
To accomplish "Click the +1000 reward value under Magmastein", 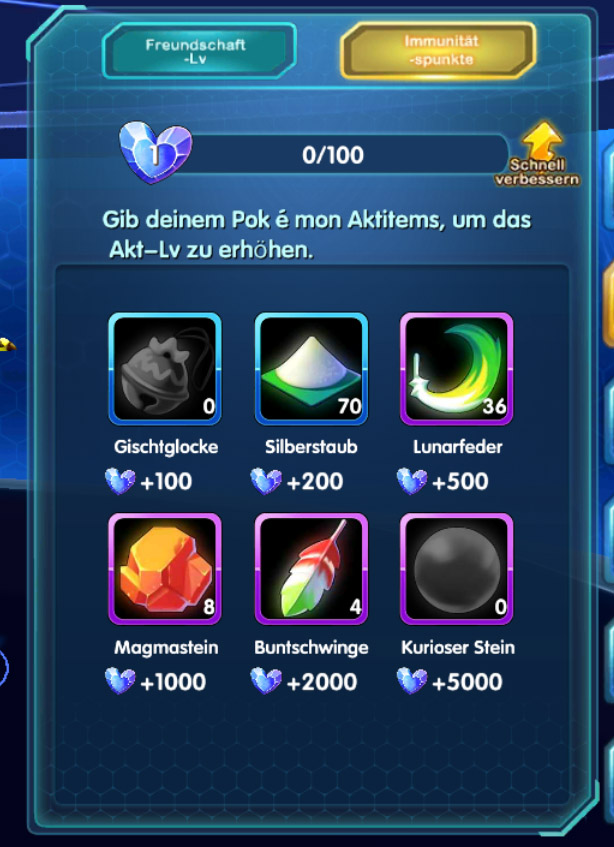I will (x=173, y=682).
